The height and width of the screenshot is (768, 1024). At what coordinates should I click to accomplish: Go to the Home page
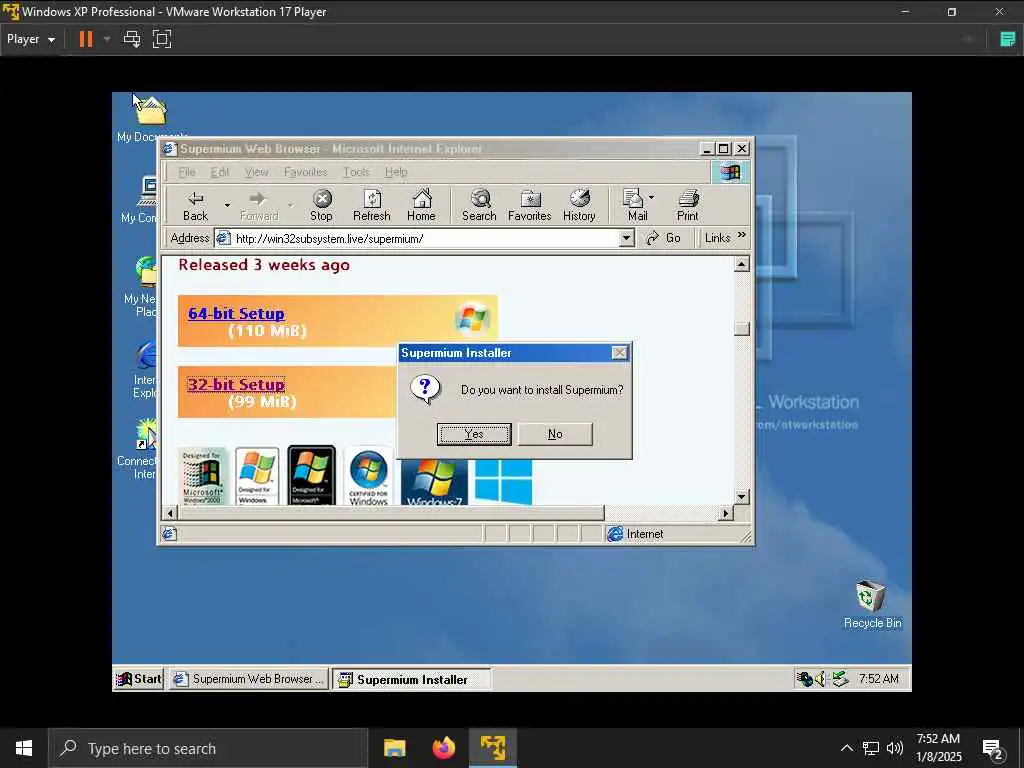pyautogui.click(x=421, y=206)
